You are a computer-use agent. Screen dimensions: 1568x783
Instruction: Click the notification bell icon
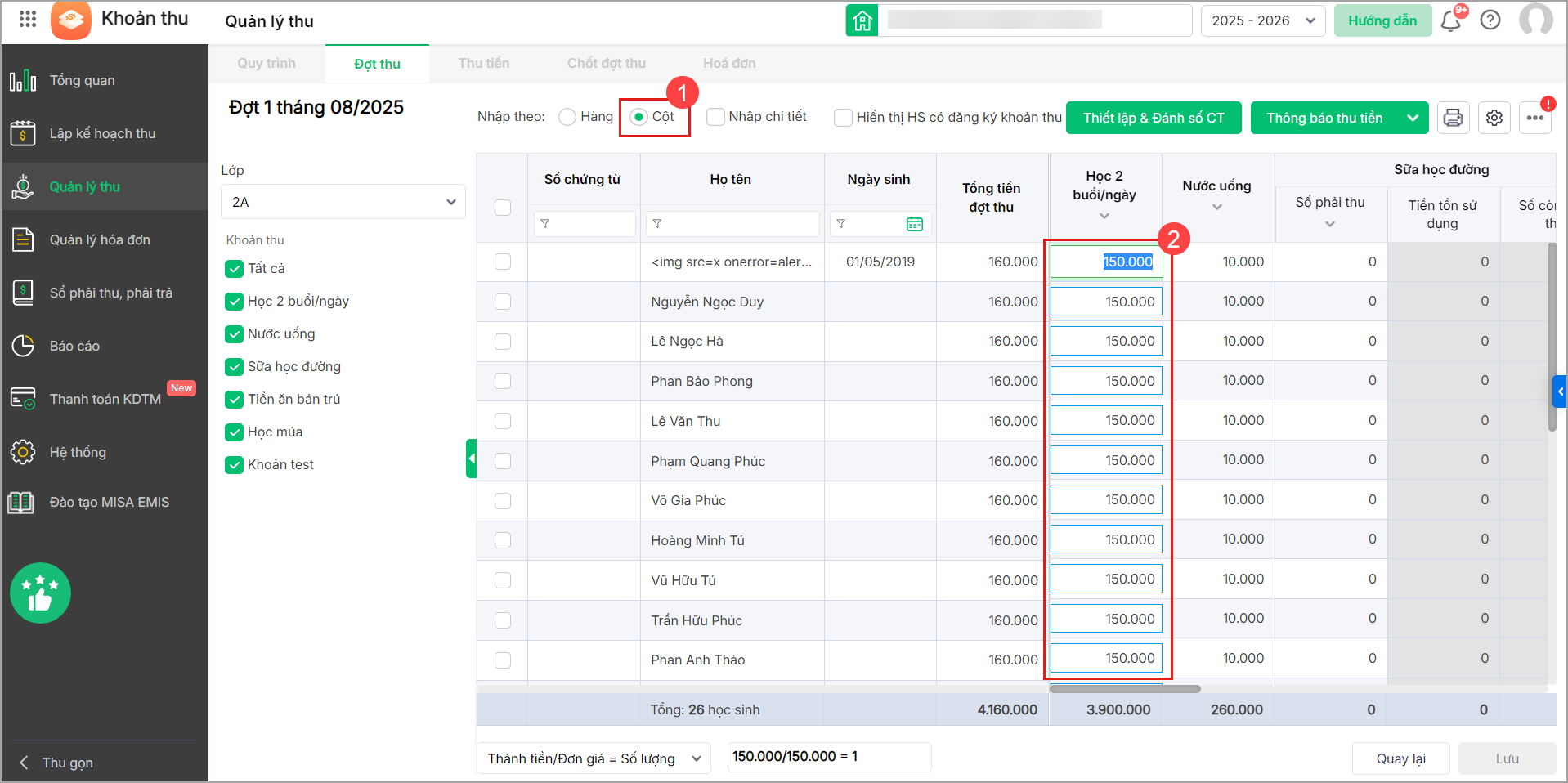click(1451, 20)
